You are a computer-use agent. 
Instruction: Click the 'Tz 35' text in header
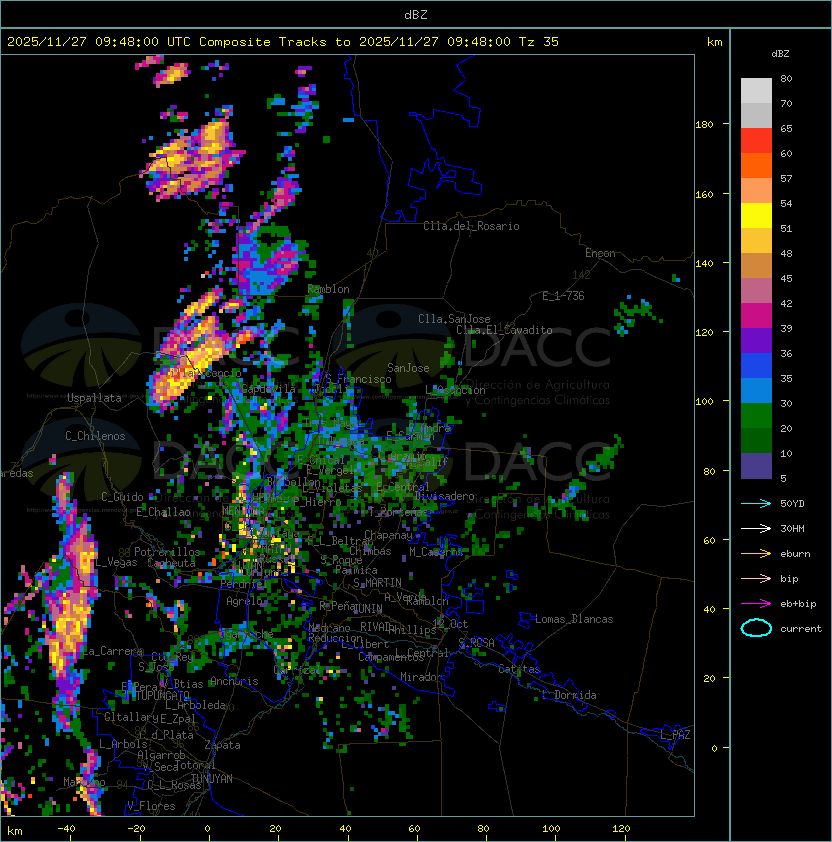point(538,42)
